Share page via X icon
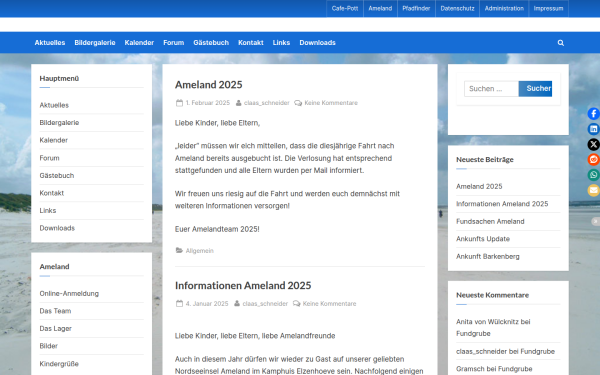 593,144
